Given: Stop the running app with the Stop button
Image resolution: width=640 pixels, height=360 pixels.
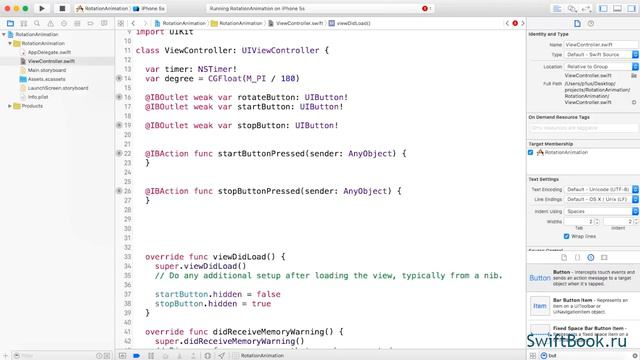Looking at the screenshot, I should (62, 8).
